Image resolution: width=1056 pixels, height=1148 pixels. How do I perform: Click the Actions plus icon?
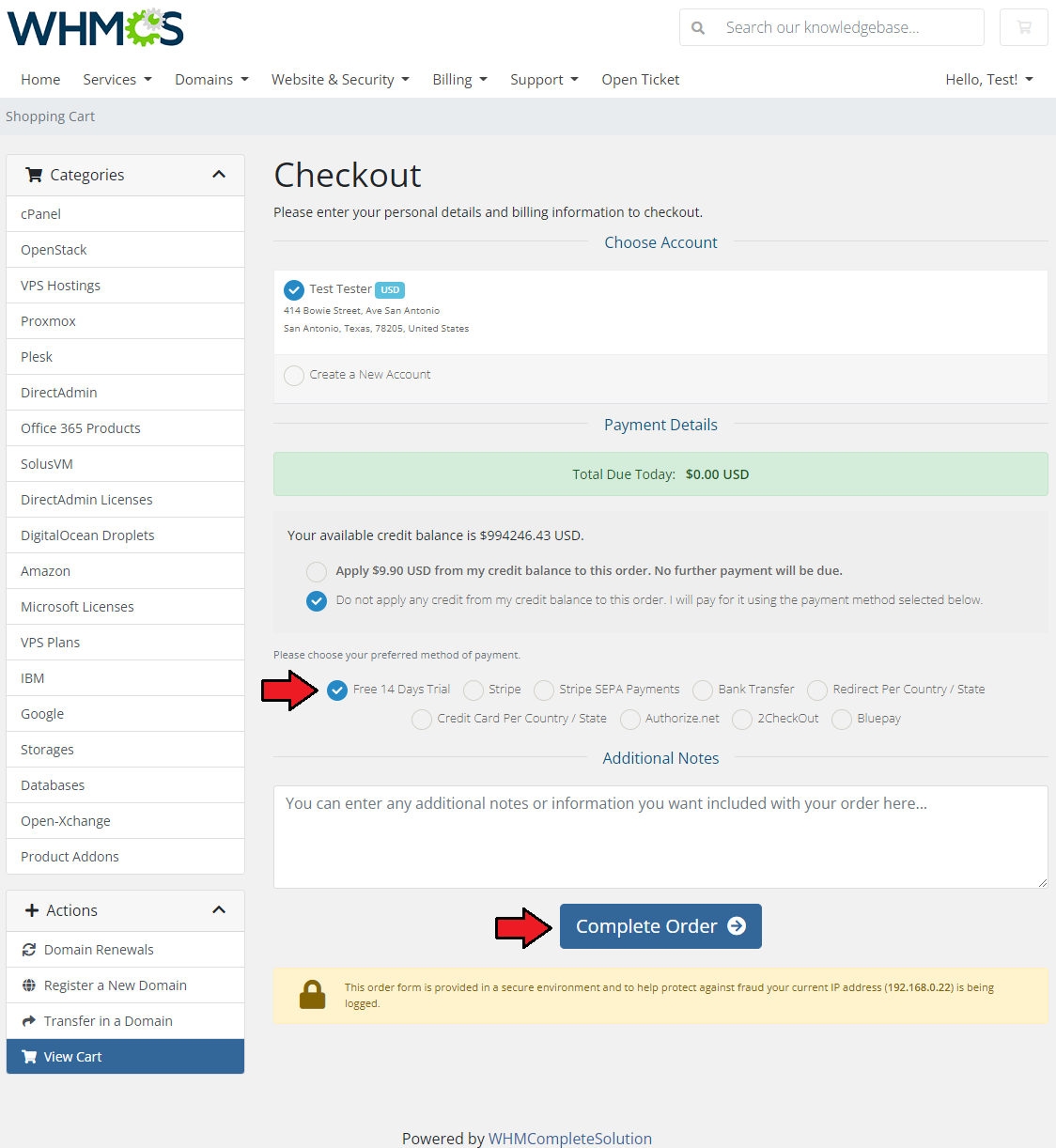pyautogui.click(x=32, y=910)
